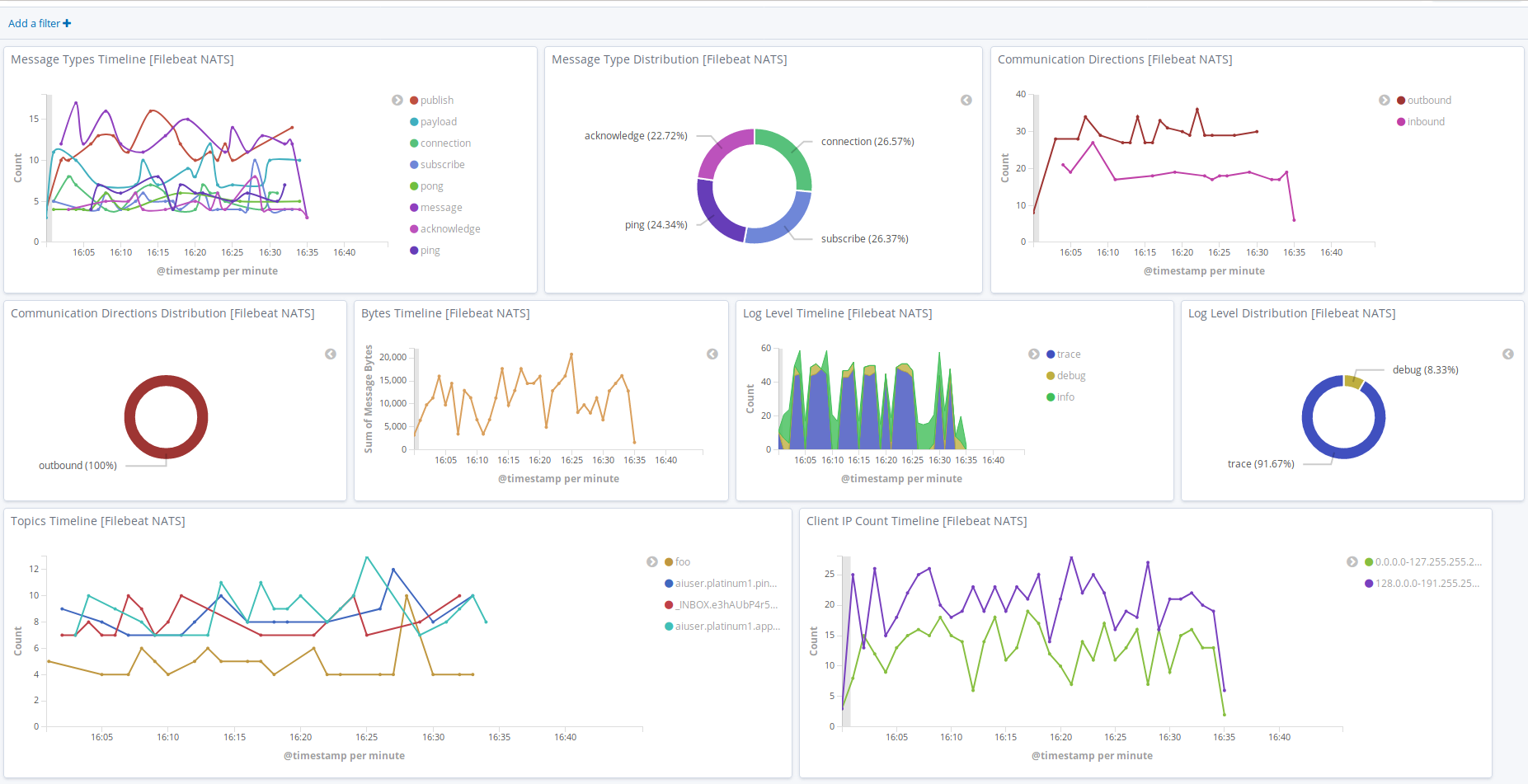Click the Message Type Distribution panel title

670,59
